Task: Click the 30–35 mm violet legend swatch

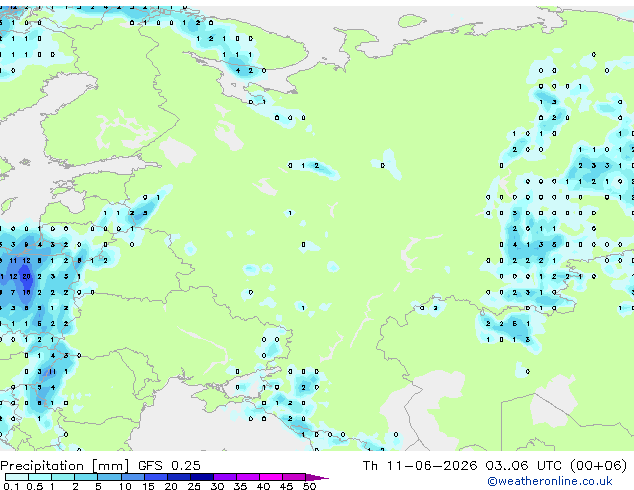Action: [225, 477]
